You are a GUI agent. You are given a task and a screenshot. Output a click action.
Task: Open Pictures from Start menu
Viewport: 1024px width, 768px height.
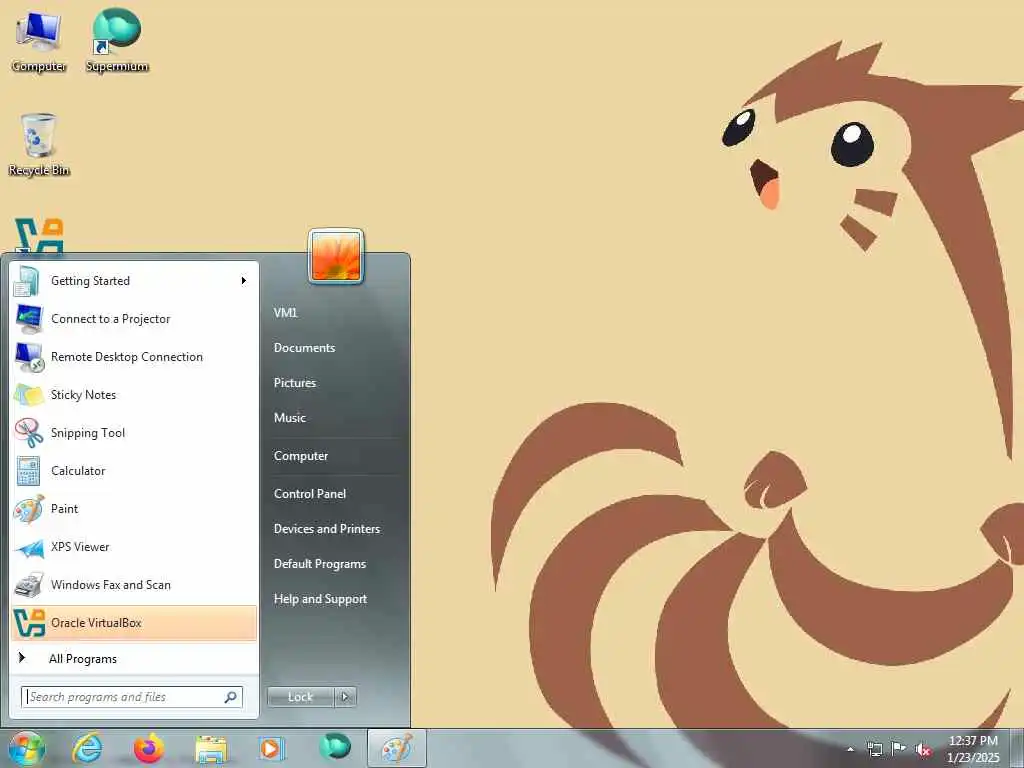[x=295, y=383]
